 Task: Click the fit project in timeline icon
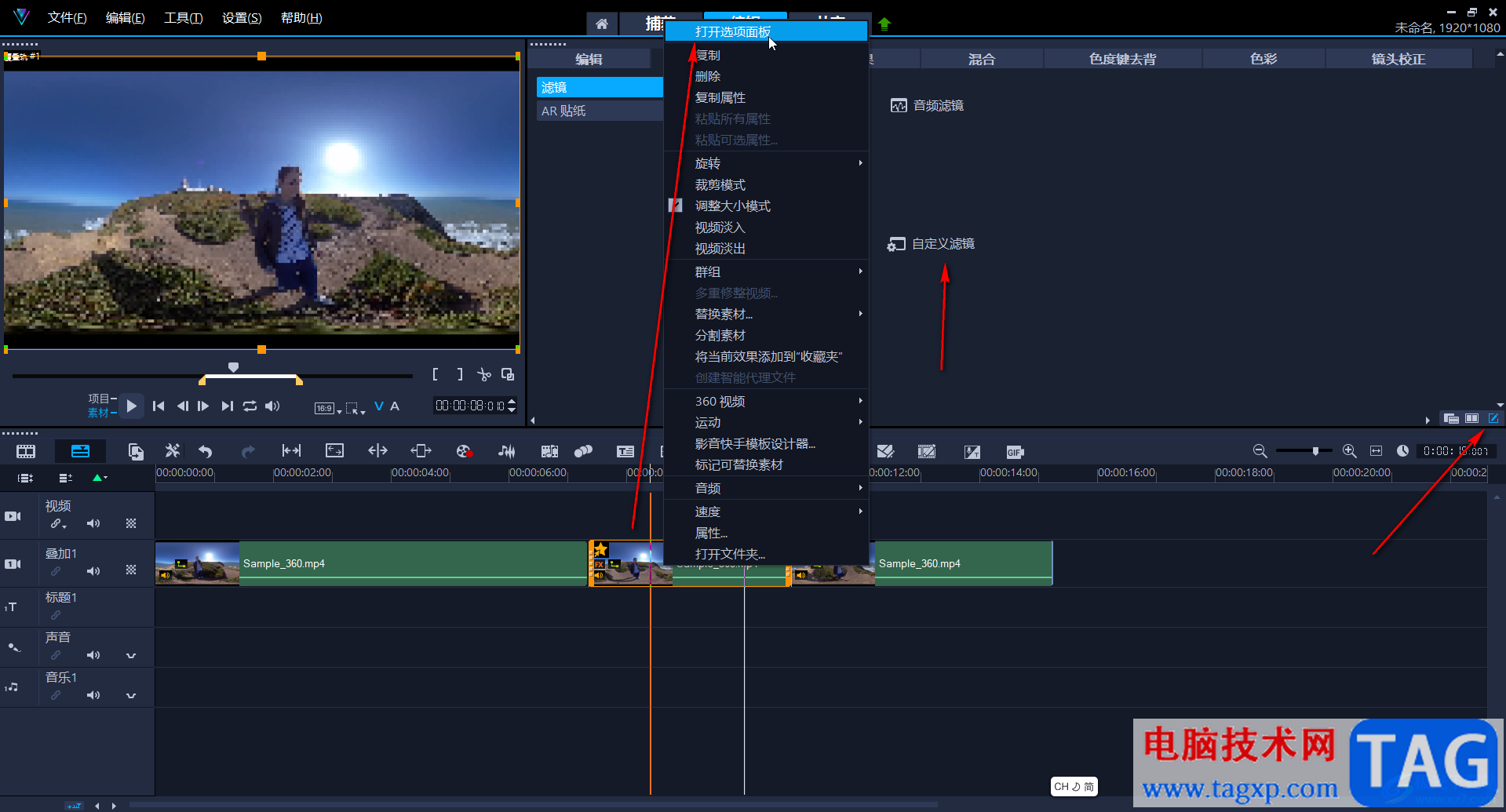point(1376,451)
